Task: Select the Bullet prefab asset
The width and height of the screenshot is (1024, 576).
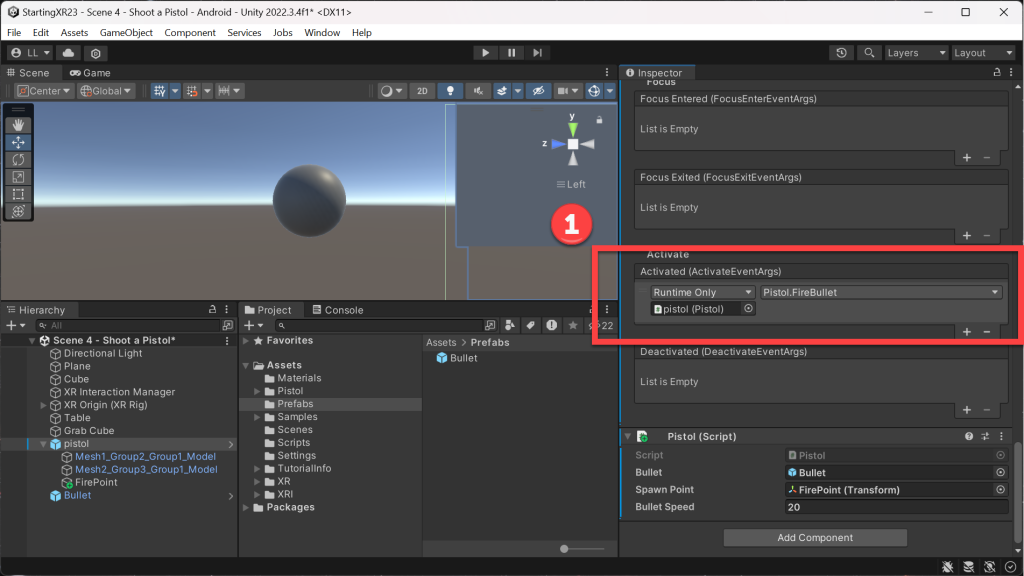Action: [x=456, y=358]
